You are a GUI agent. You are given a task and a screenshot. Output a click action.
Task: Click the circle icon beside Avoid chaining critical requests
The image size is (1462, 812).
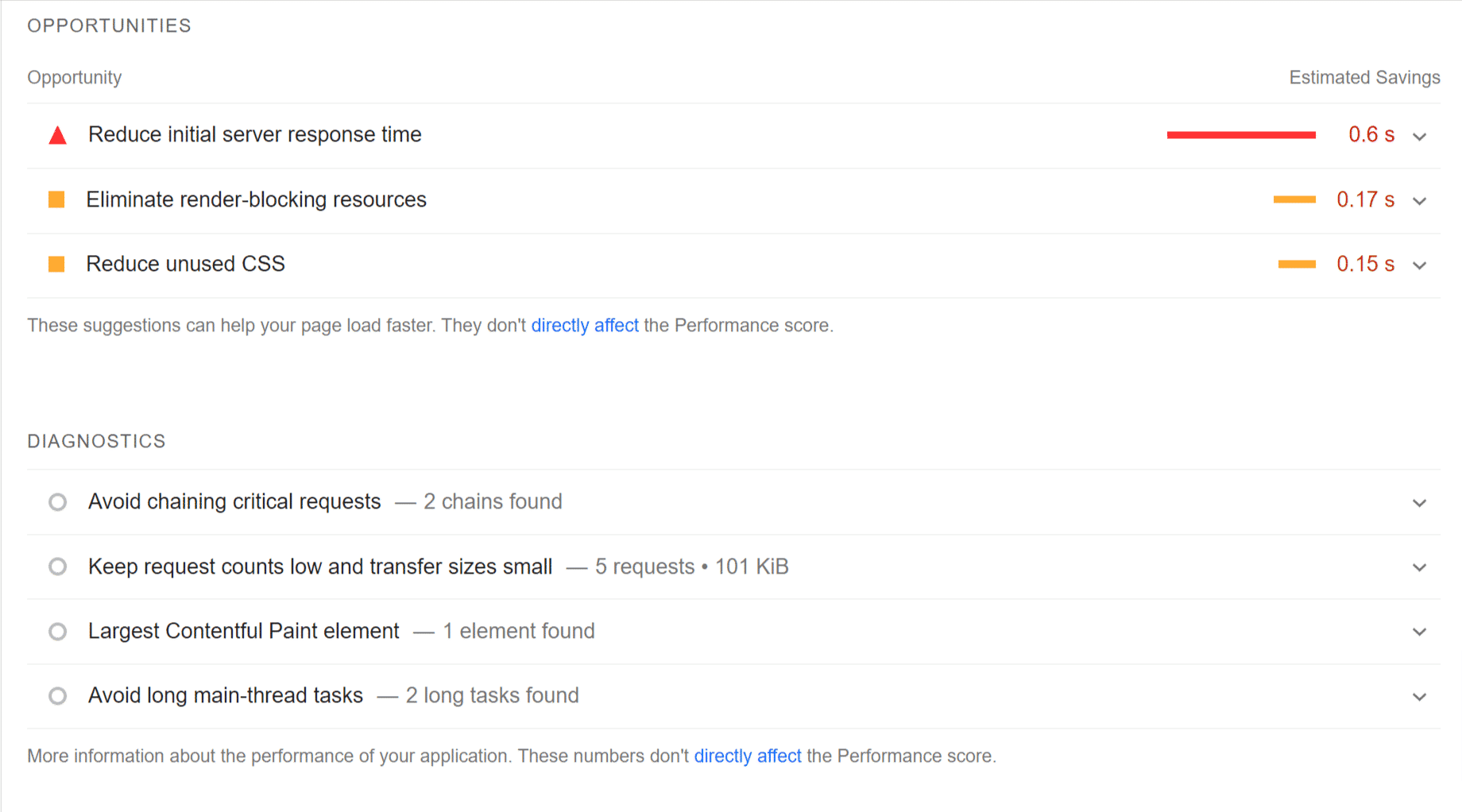57,501
